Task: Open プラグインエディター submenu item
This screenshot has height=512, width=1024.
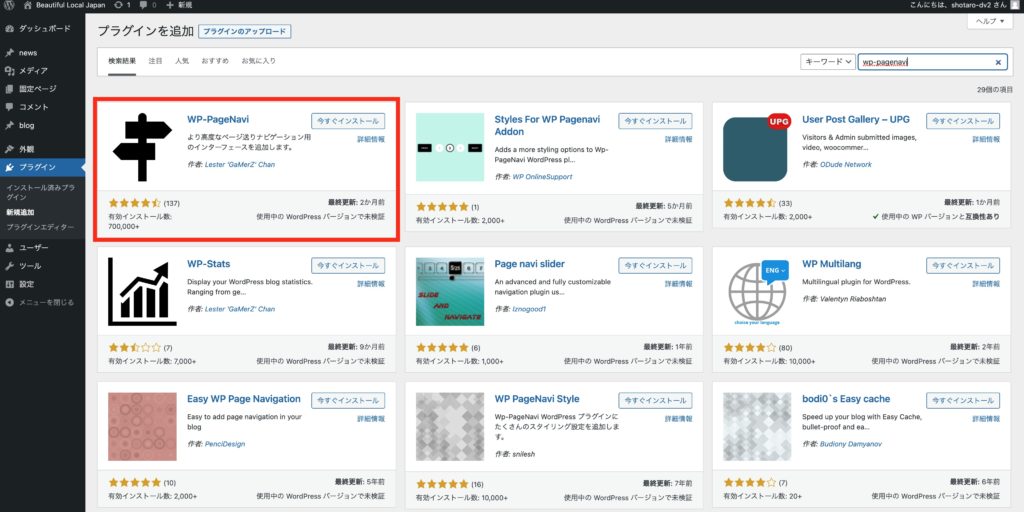Action: pyautogui.click(x=40, y=227)
